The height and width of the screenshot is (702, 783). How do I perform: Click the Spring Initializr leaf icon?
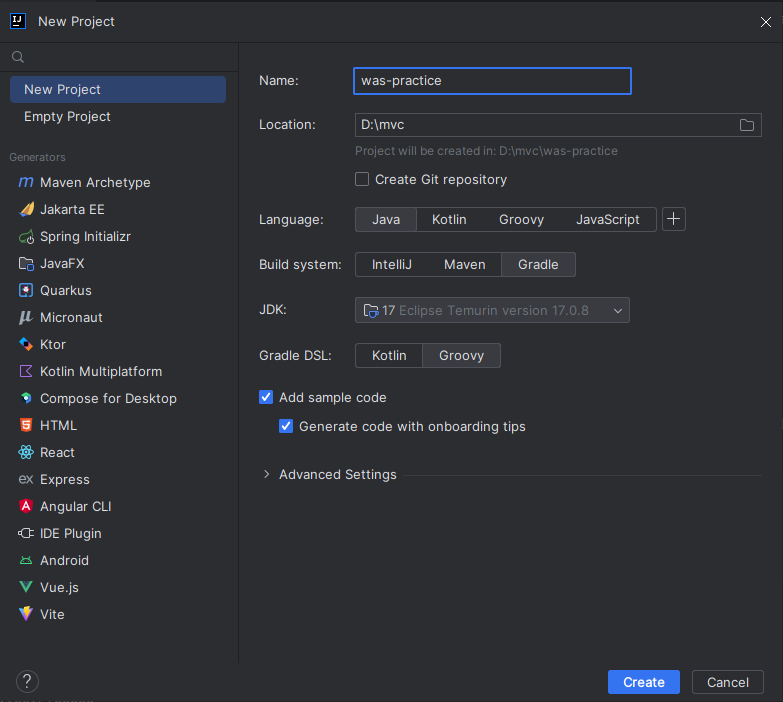point(26,237)
